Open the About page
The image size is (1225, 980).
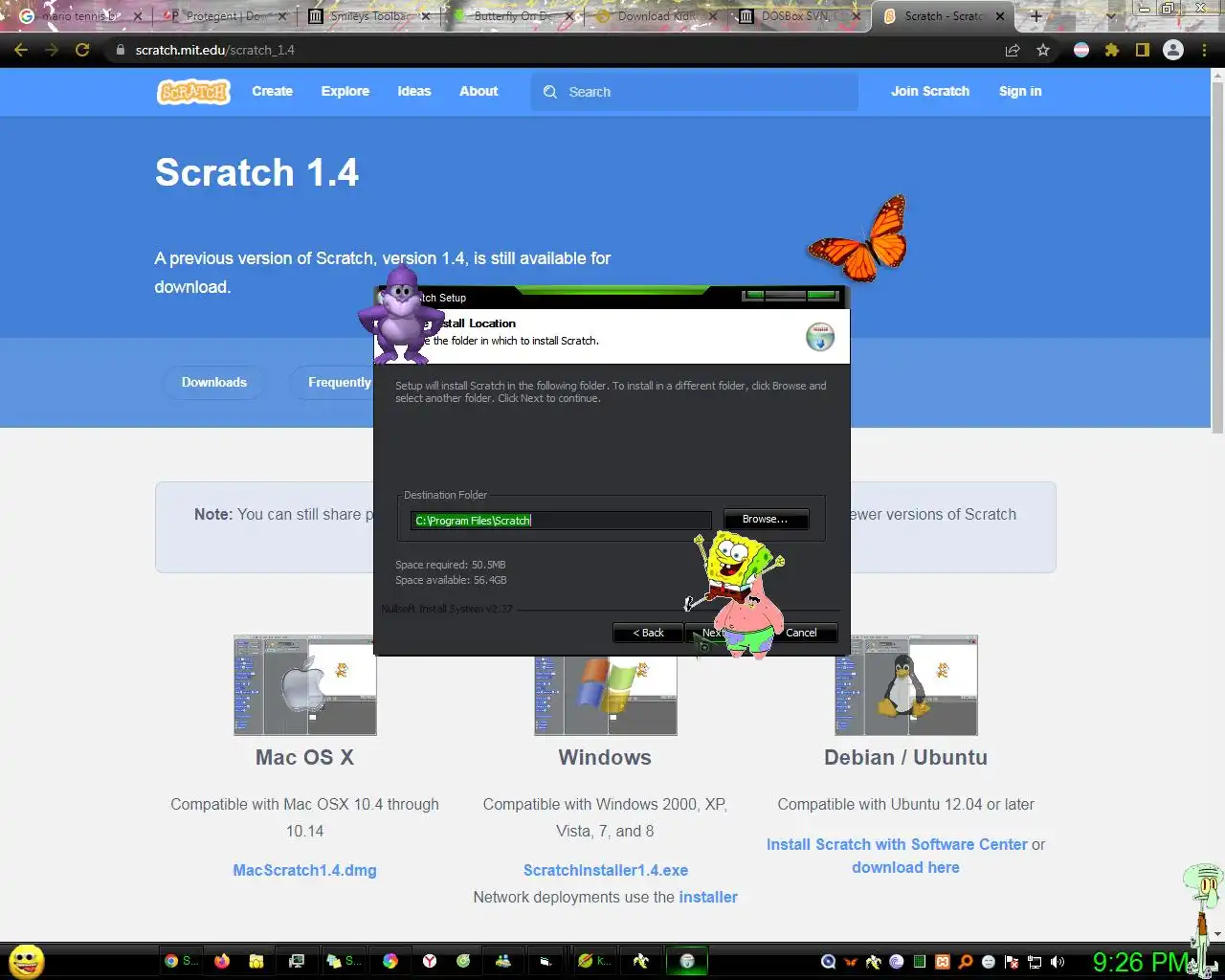point(479,91)
